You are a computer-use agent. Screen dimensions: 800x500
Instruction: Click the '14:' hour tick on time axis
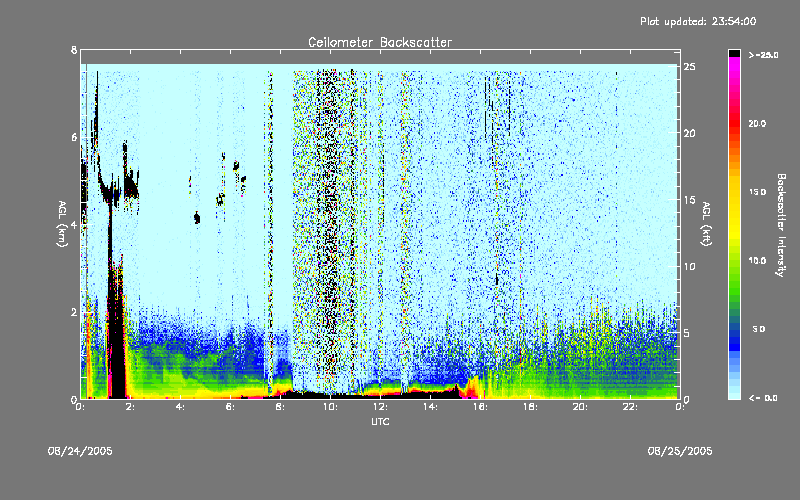(x=430, y=407)
